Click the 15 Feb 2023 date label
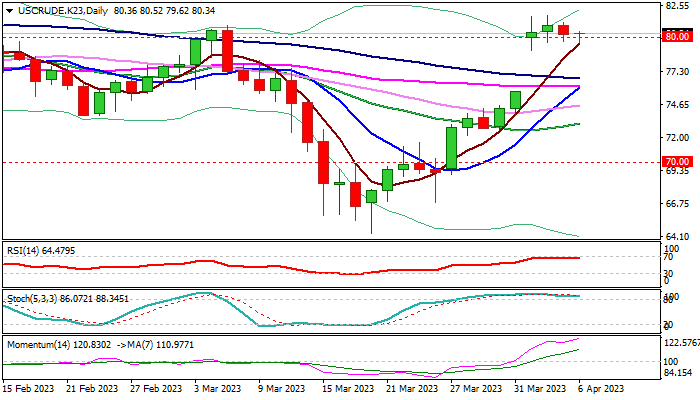Image resolution: width=700 pixels, height=400 pixels. tap(29, 388)
